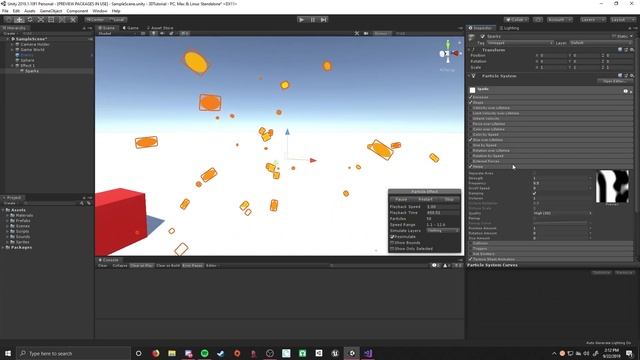
Task: Open Noise Quality dropdown
Action: pyautogui.click(x=562, y=213)
